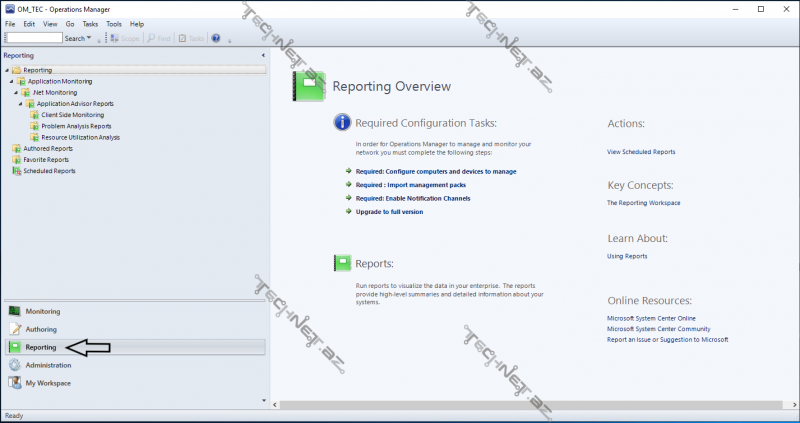Screen dimensions: 800x423
Task: Click the Scheduled Reports tree icon
Action: (16, 171)
